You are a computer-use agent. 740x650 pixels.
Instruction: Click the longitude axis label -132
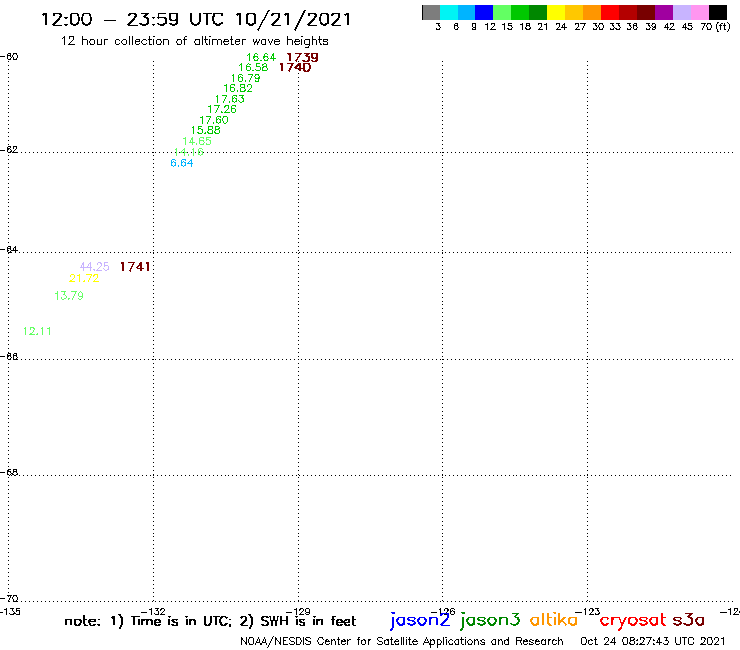pyautogui.click(x=153, y=612)
